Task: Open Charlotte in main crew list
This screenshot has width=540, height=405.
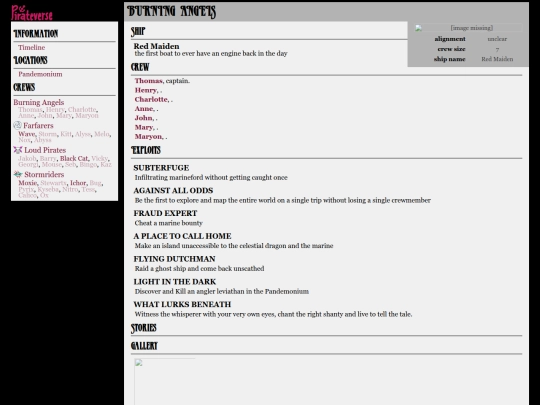Action: click(x=151, y=99)
